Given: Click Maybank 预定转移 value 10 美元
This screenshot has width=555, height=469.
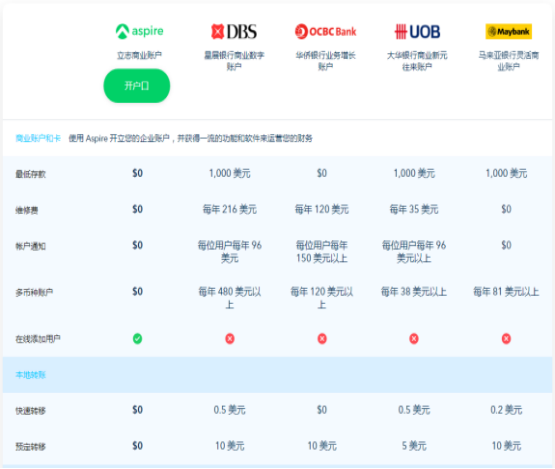Looking at the screenshot, I should [506, 446].
